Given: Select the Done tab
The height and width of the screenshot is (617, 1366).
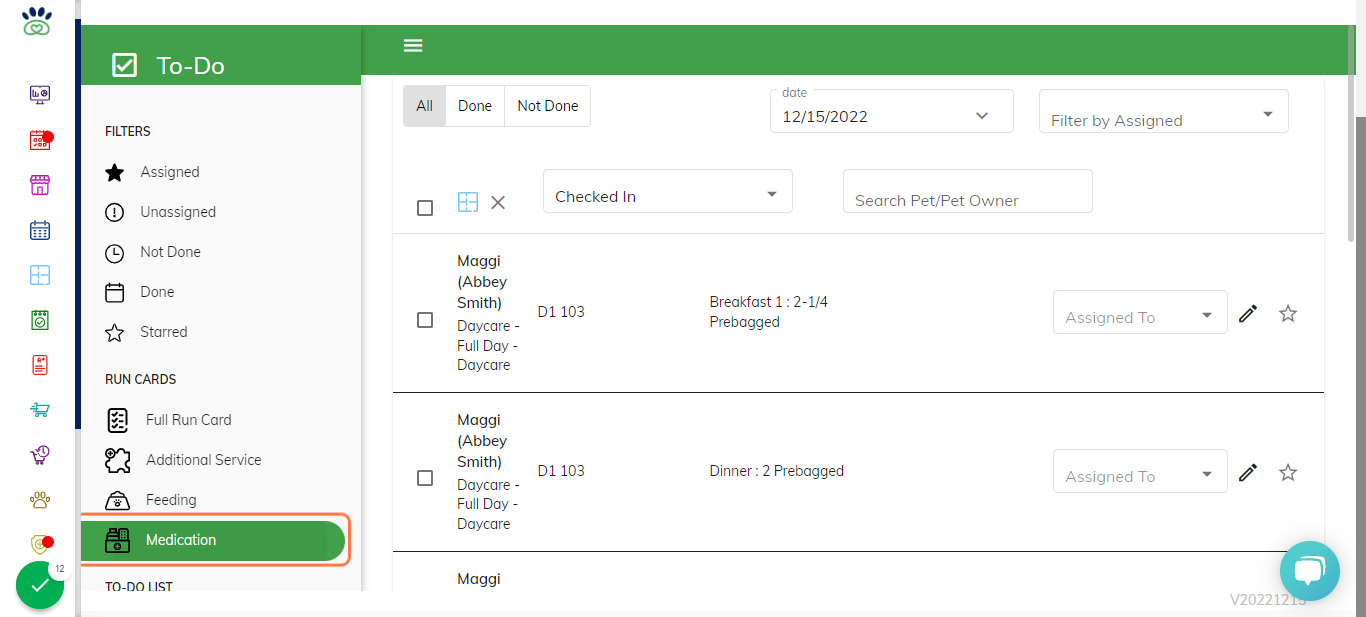Looking at the screenshot, I should pos(475,106).
